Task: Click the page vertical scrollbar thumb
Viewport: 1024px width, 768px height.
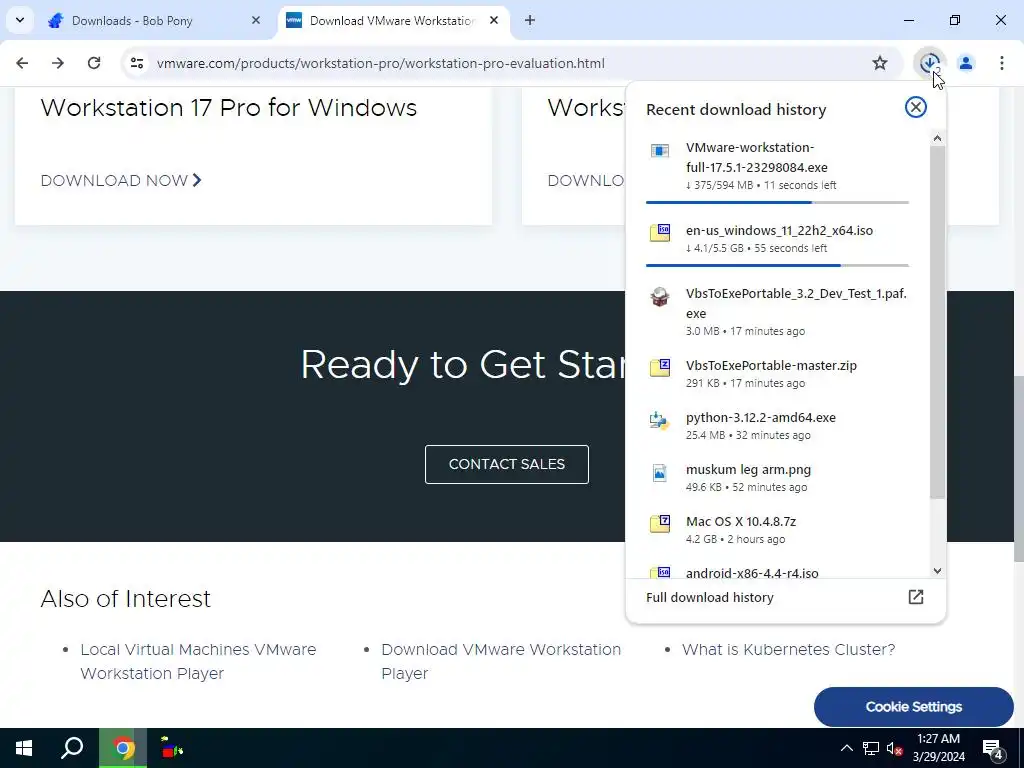Action: (1018, 468)
